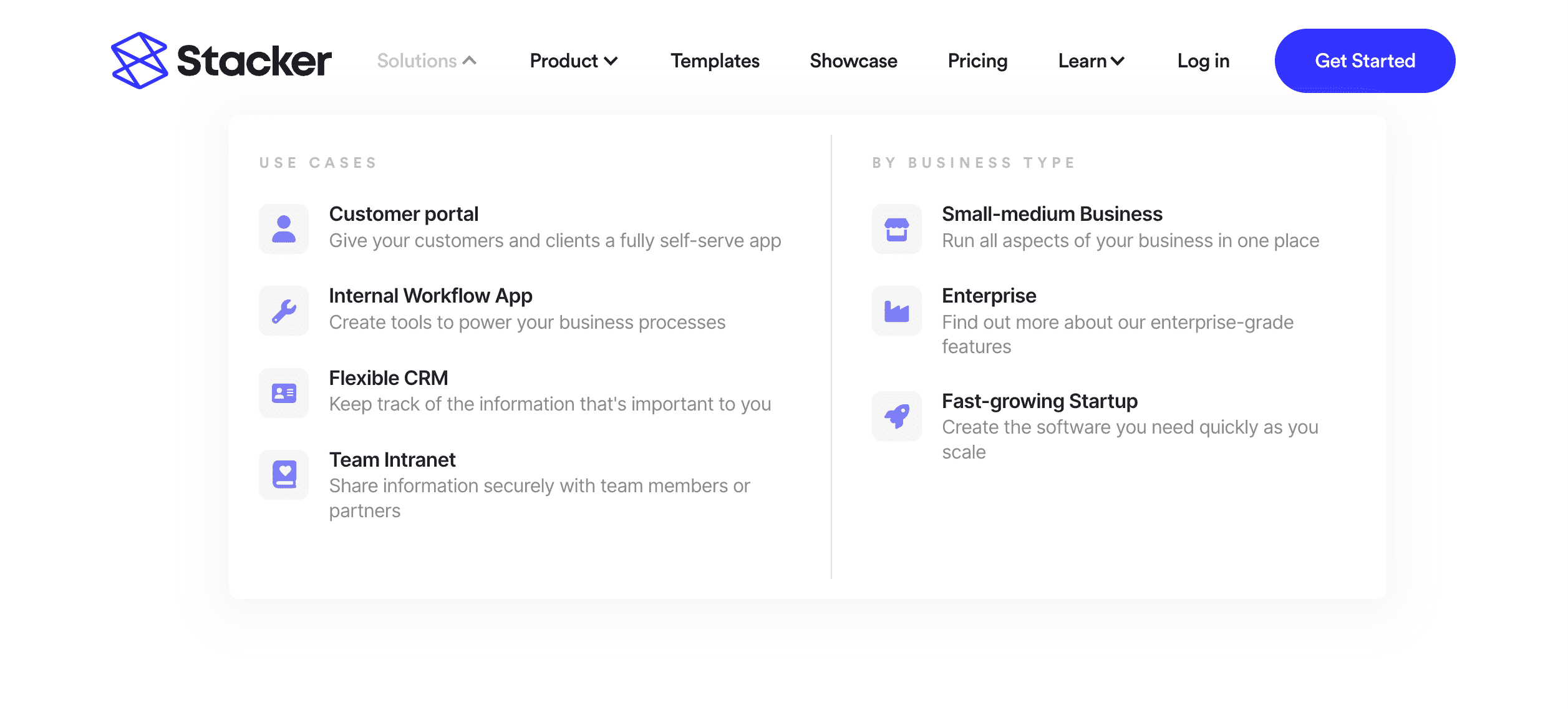
Task: Click the Fast-growing Startup rocket icon
Action: pyautogui.click(x=896, y=416)
